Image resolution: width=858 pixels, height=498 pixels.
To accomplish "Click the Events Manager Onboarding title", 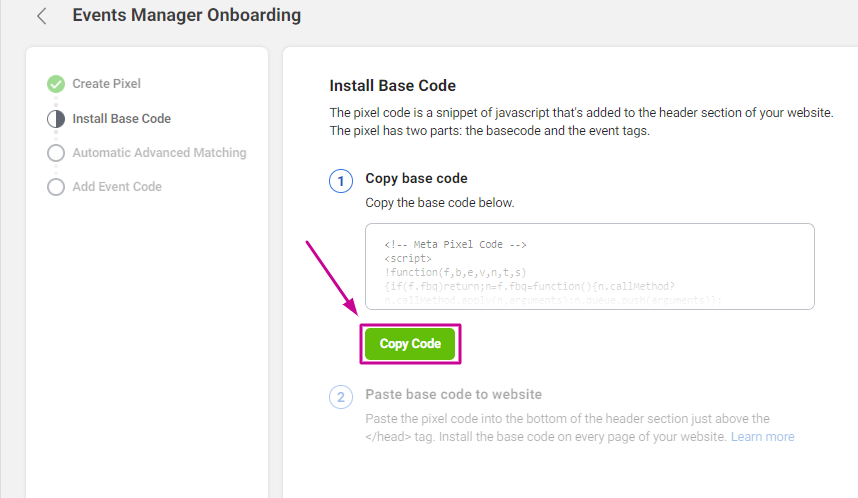I will point(187,15).
